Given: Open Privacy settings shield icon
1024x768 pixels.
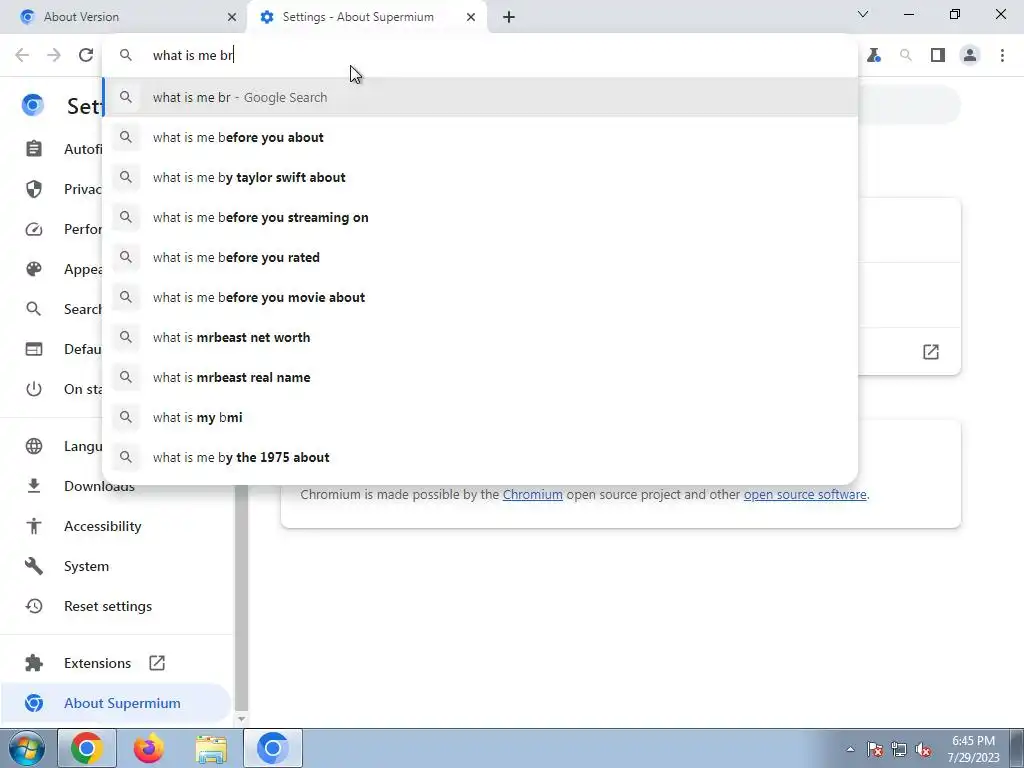Looking at the screenshot, I should [x=33, y=189].
